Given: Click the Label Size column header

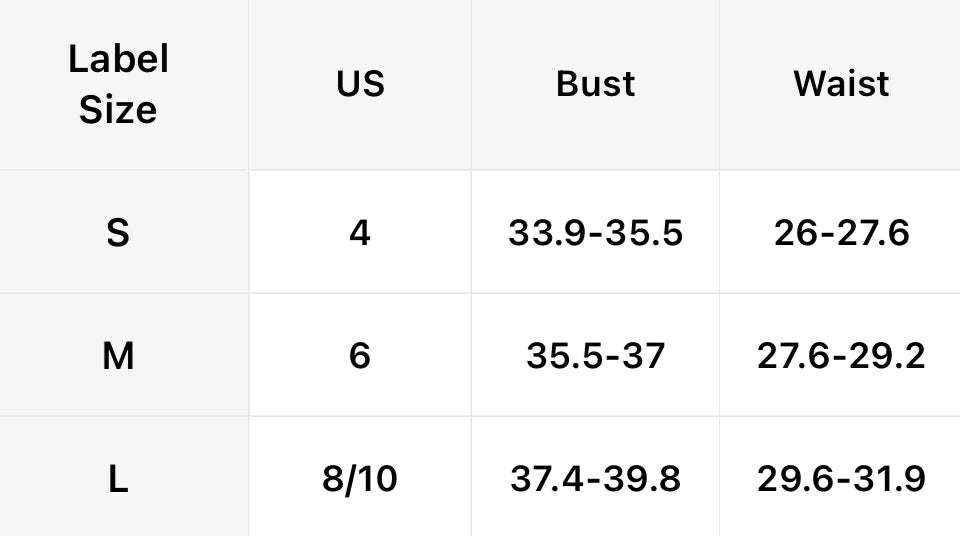Looking at the screenshot, I should click(118, 84).
